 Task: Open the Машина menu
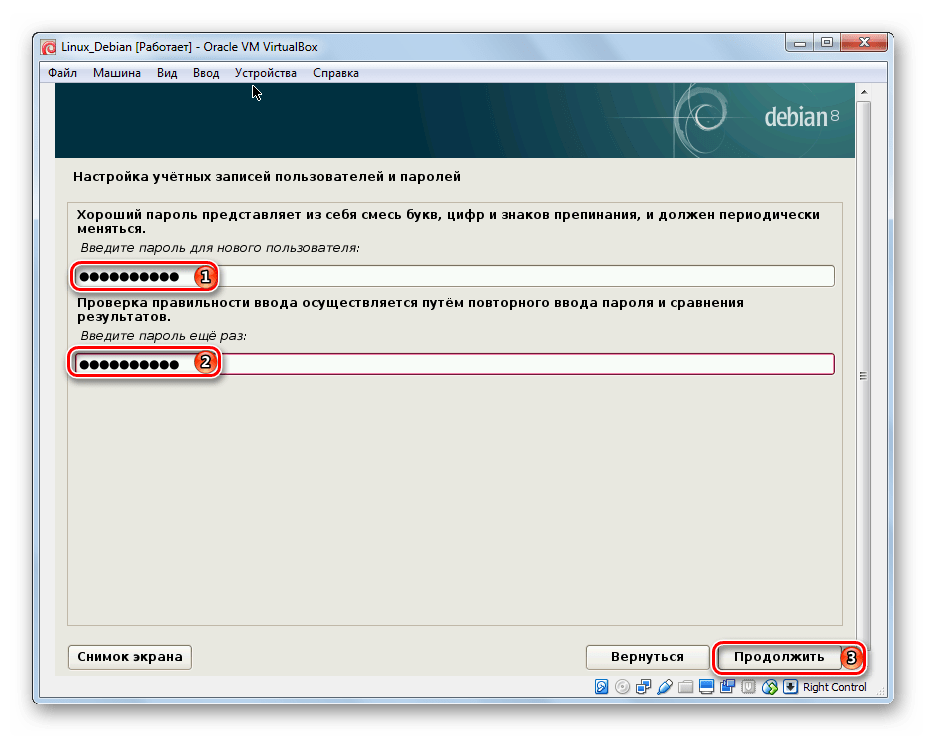tap(117, 73)
